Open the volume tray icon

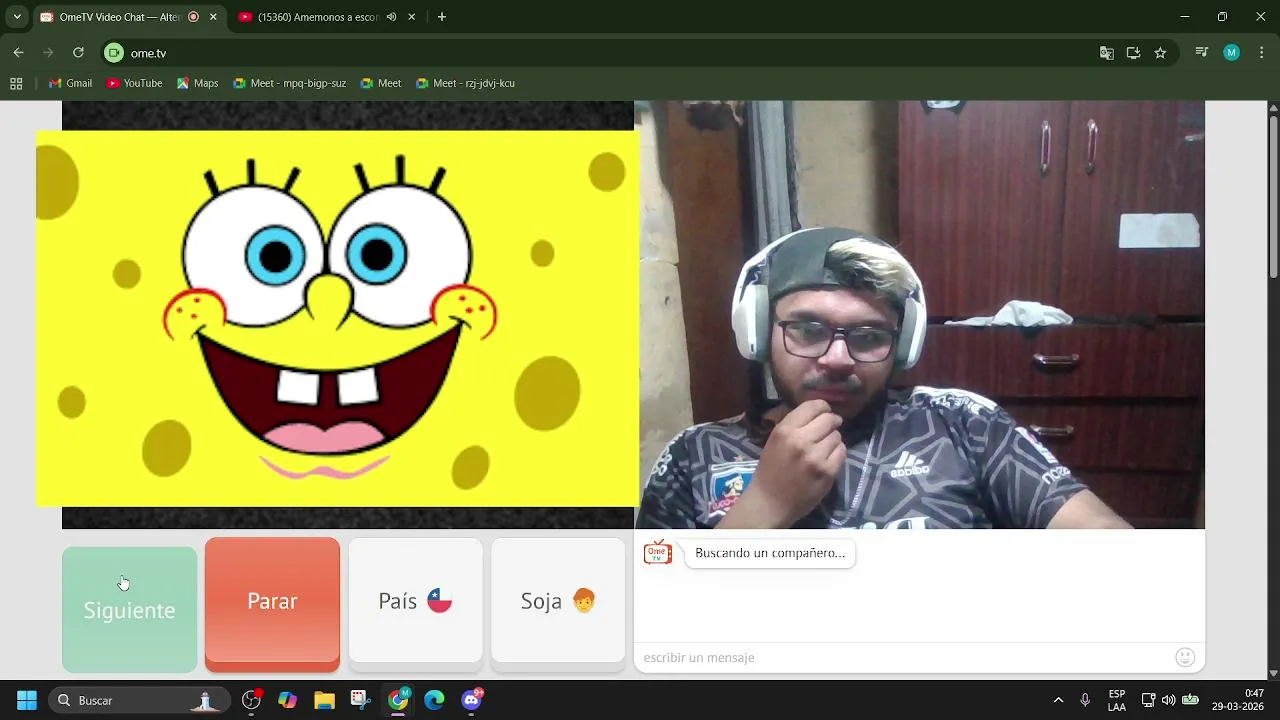point(1168,700)
